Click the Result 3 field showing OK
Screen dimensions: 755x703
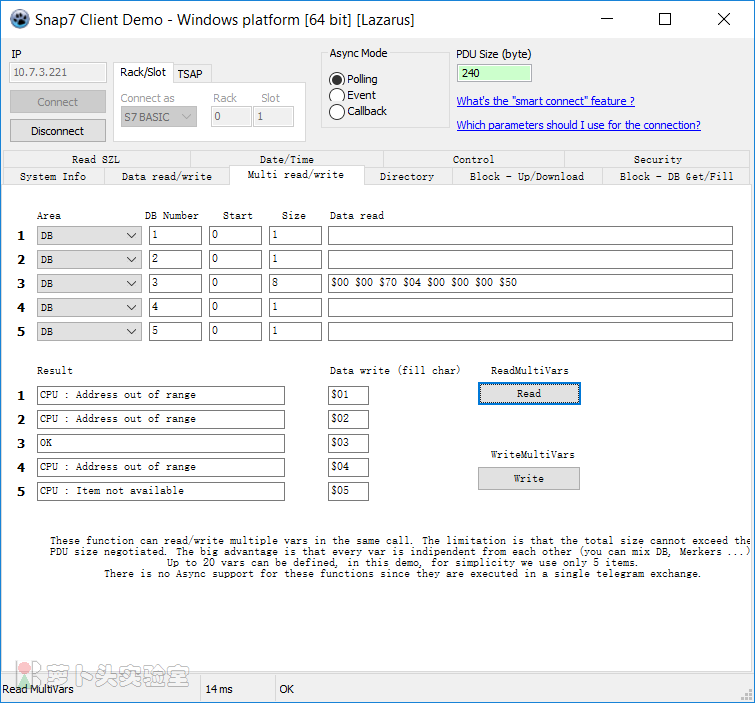coord(161,443)
